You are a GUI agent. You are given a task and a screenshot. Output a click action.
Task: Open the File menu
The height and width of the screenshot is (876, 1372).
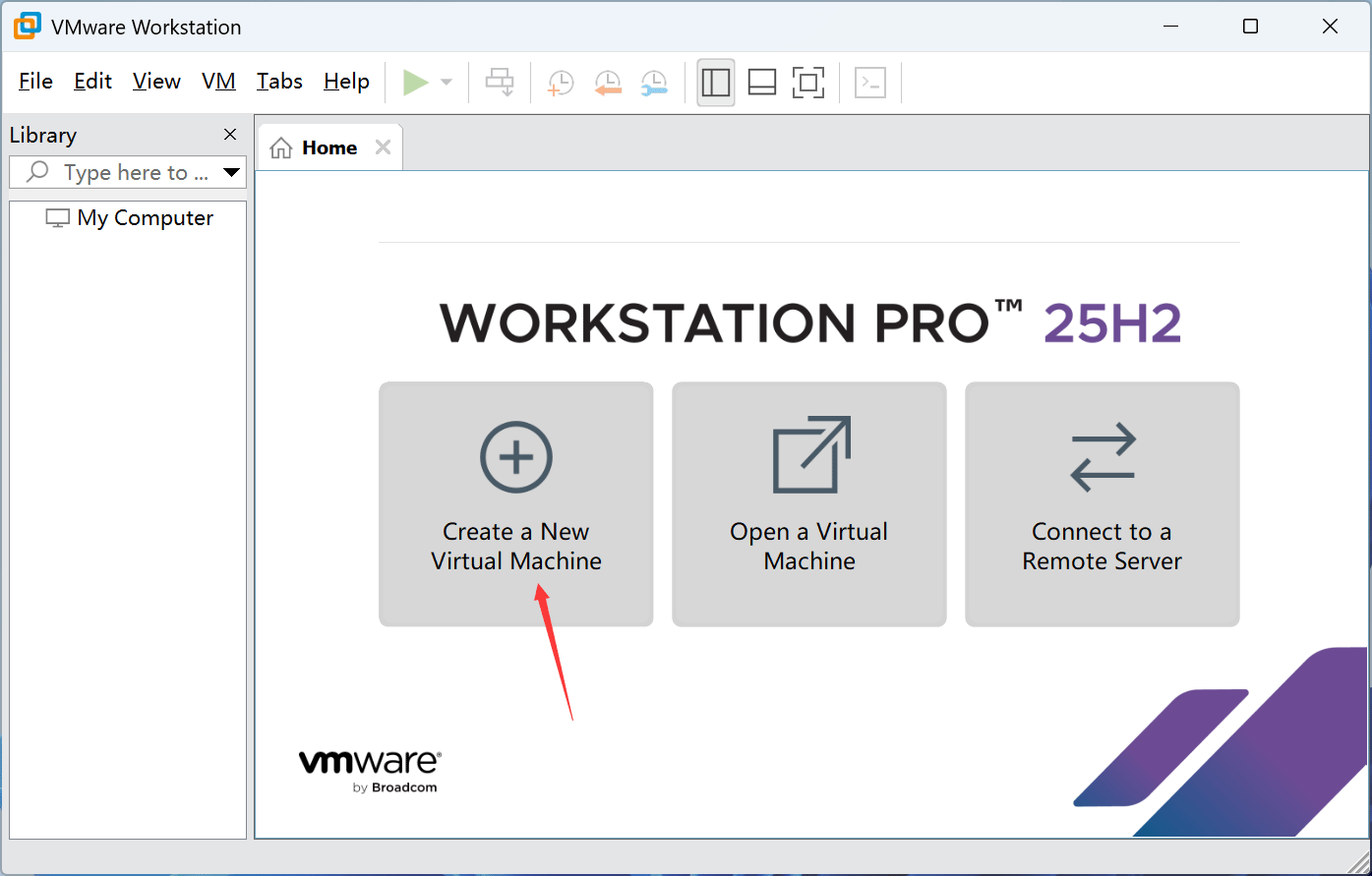click(x=35, y=82)
